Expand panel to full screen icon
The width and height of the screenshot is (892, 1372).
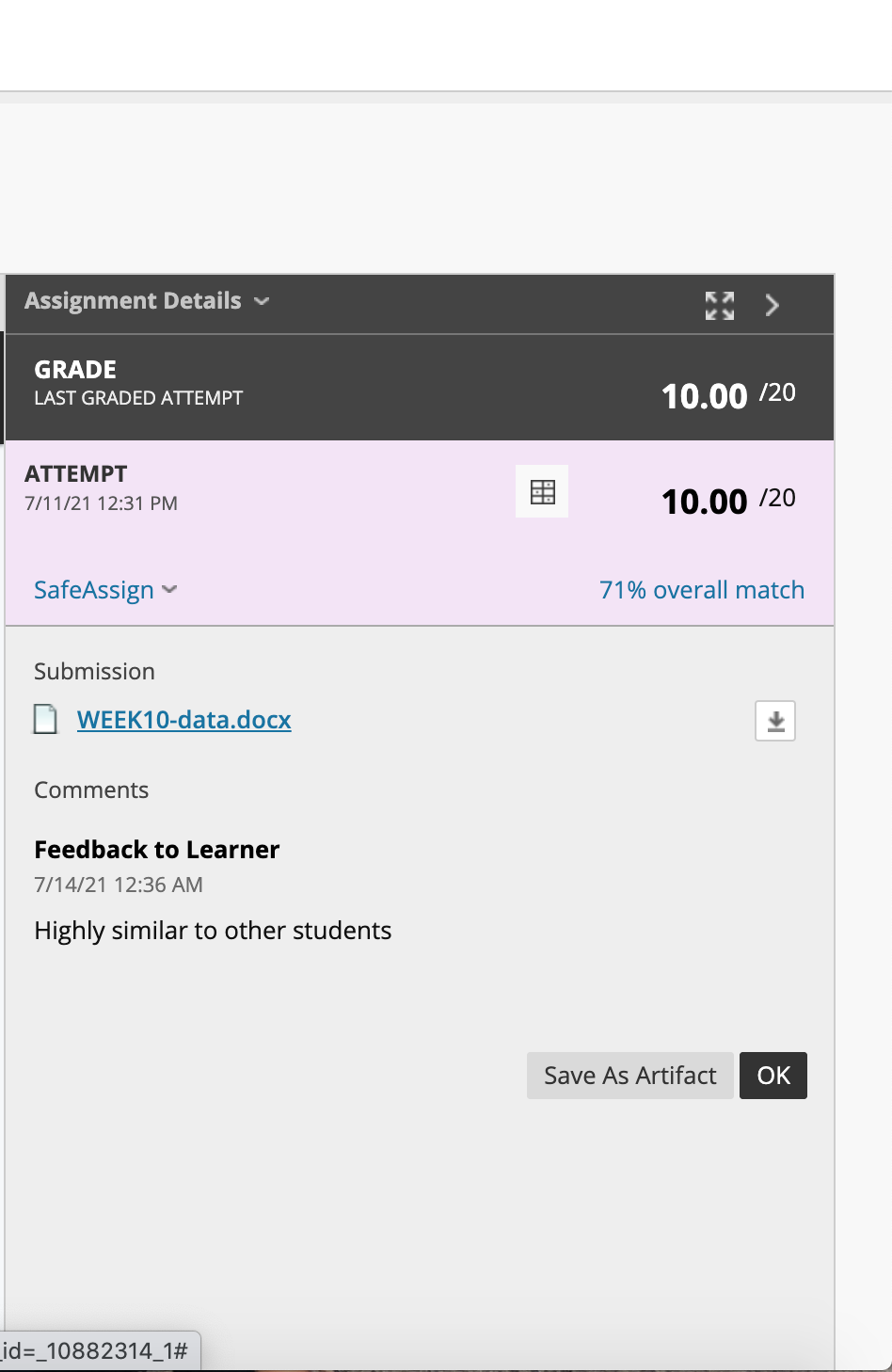[x=720, y=305]
